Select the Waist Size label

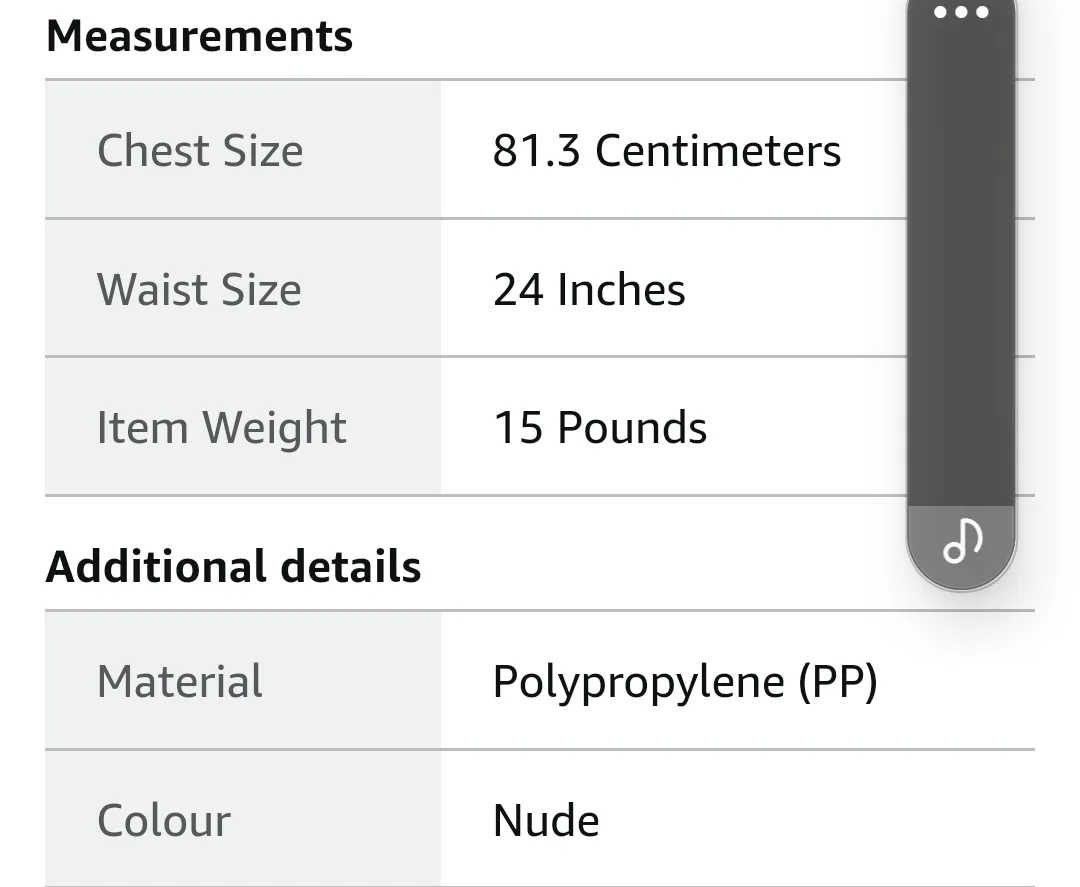pos(199,289)
